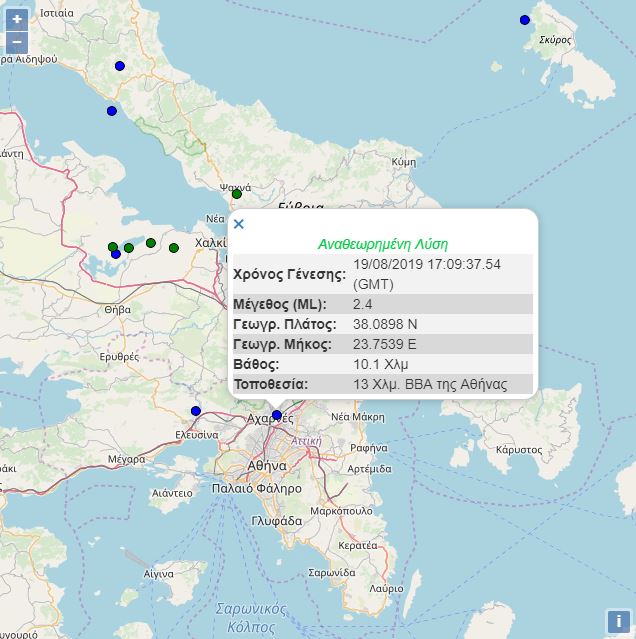The height and width of the screenshot is (639, 636).
Task: Click the Μέγεθος (ML) value 2.4
Action: [362, 304]
